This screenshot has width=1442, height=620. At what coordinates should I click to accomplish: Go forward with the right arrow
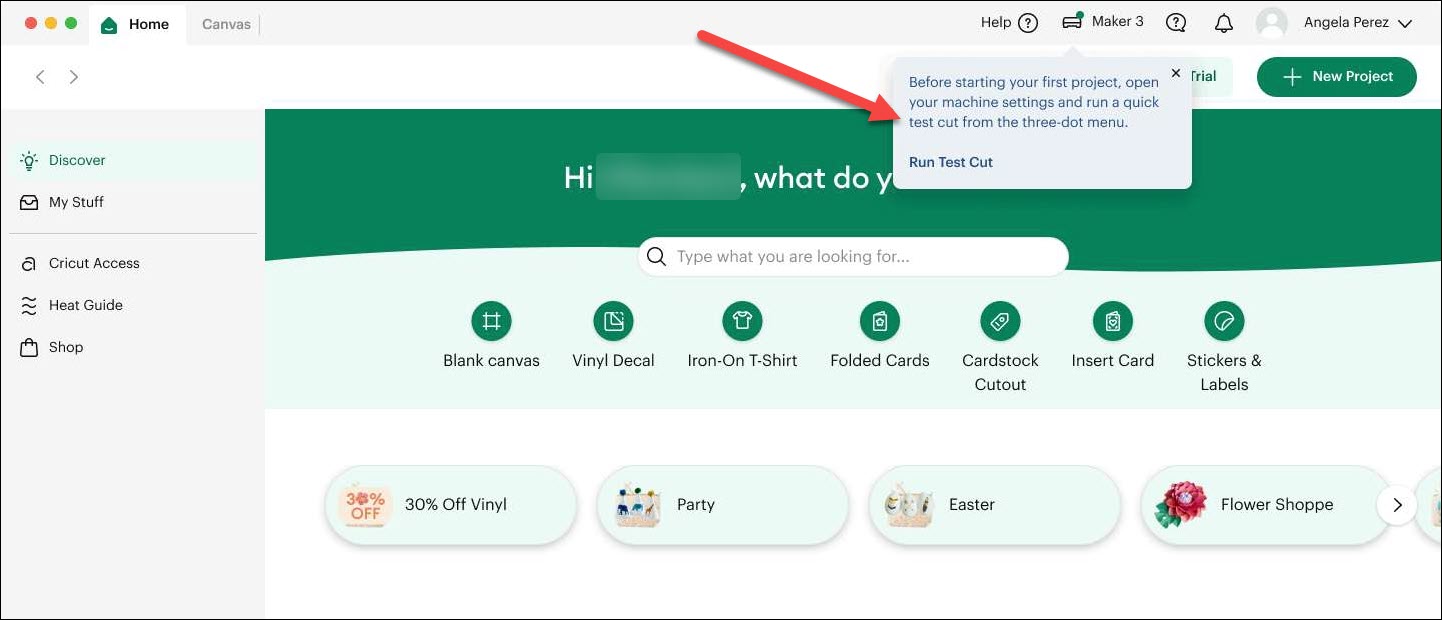[x=73, y=77]
